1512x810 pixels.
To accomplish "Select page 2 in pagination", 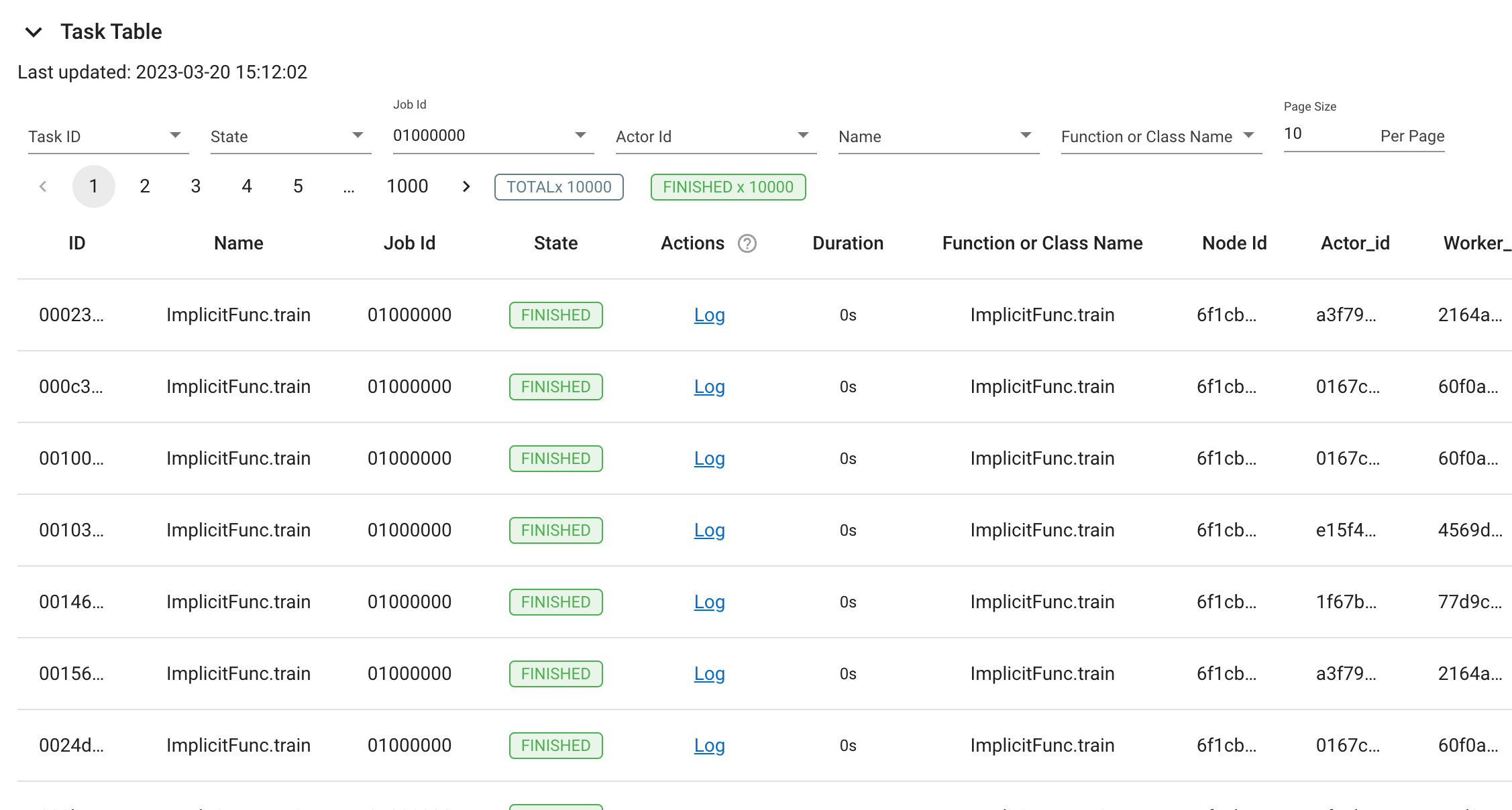I will pyautogui.click(x=145, y=186).
